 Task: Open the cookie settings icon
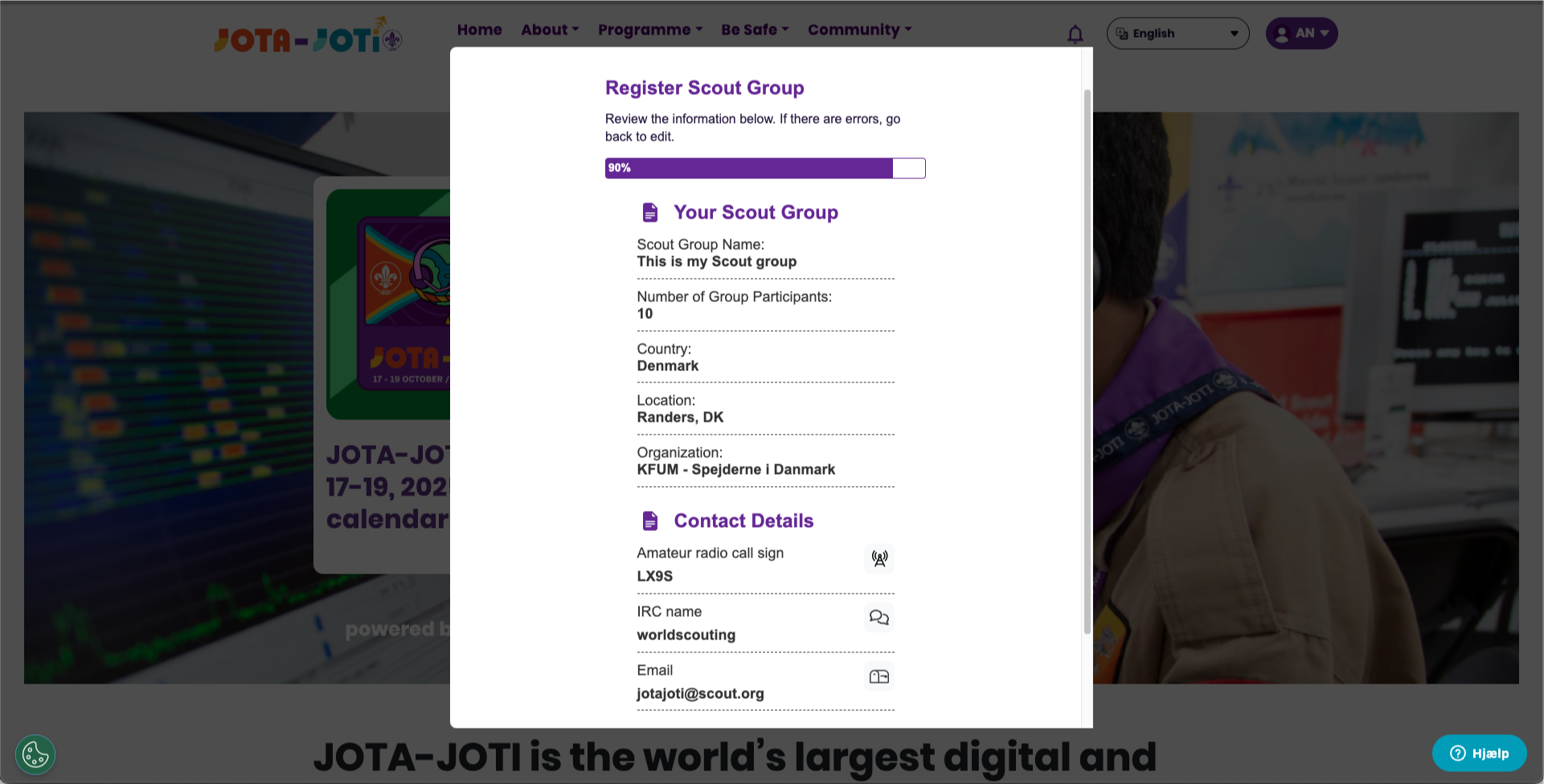point(35,754)
